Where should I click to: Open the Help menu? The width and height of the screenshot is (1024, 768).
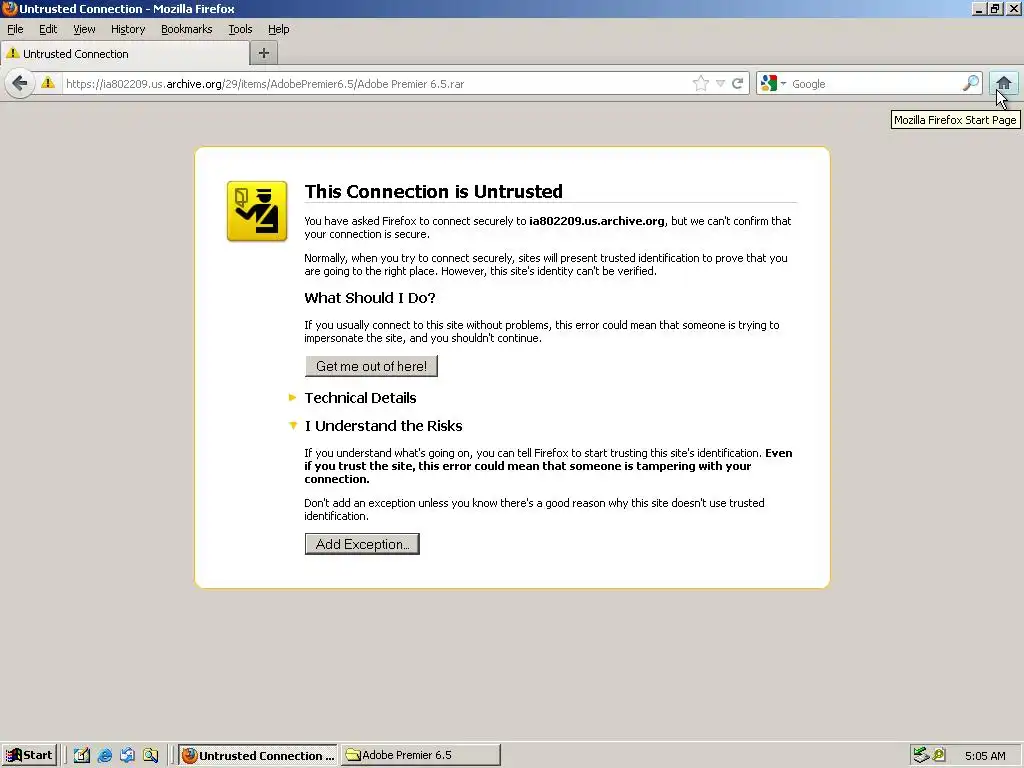click(278, 29)
